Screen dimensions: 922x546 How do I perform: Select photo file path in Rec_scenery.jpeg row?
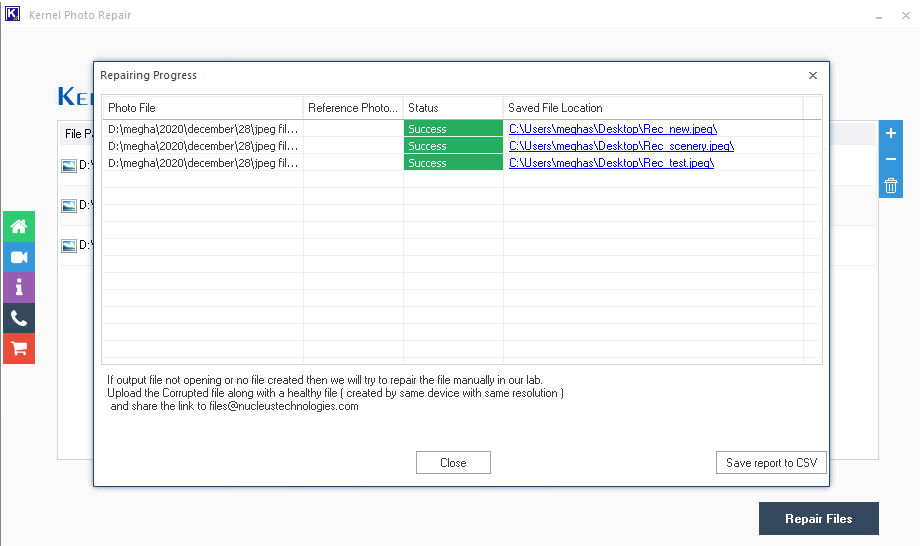click(203, 146)
